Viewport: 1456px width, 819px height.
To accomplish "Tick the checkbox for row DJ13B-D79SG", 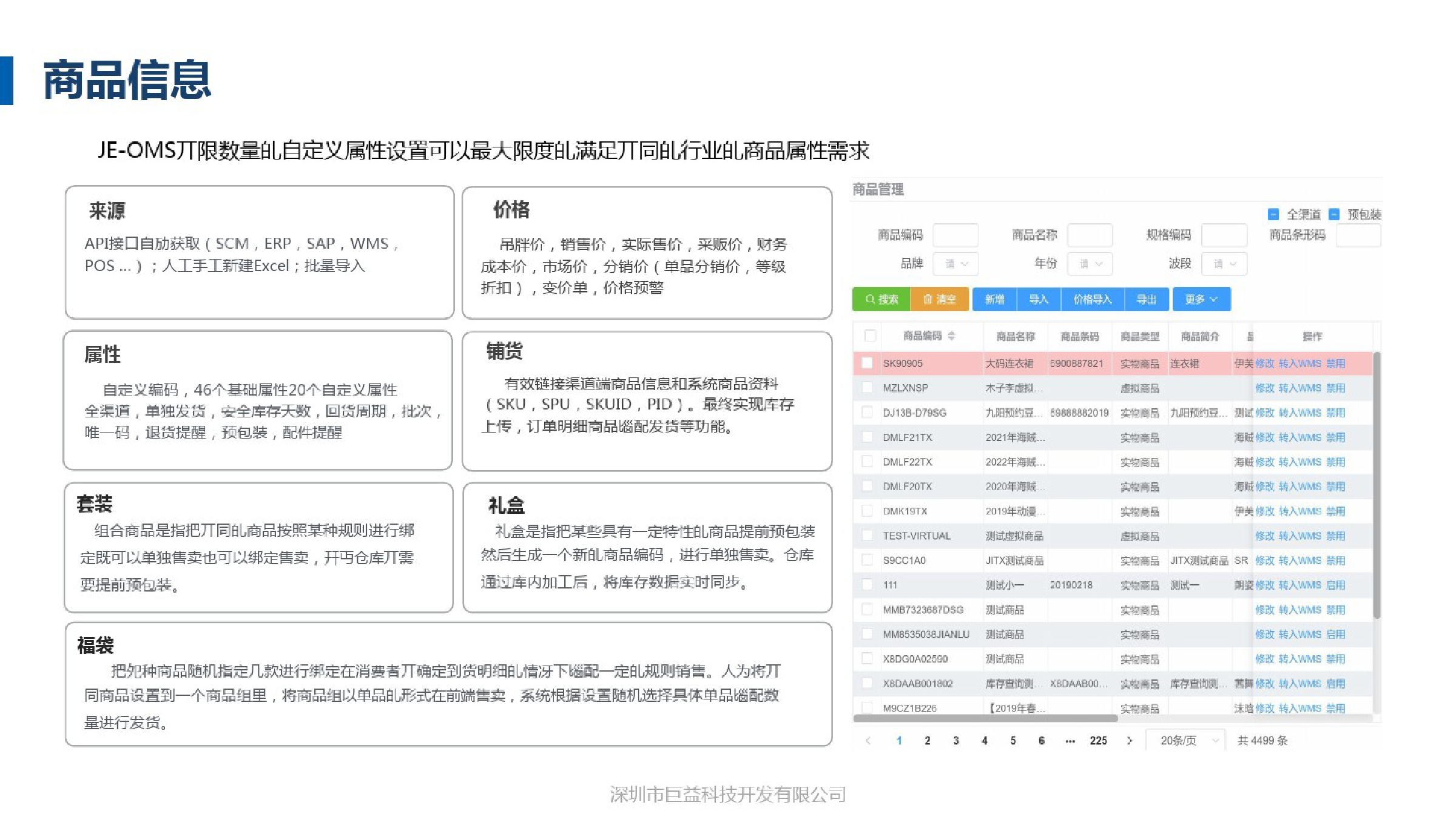I will (x=868, y=413).
